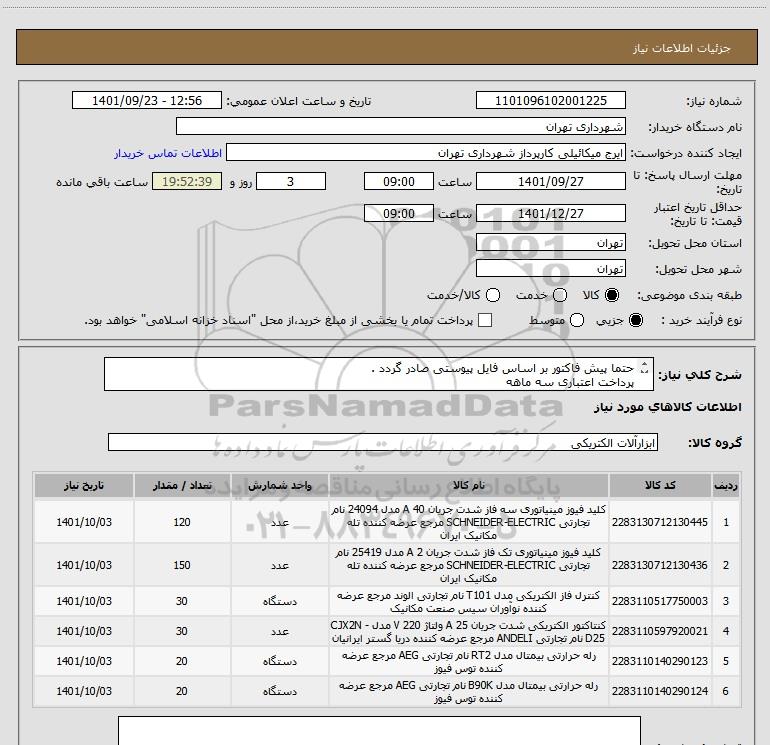The height and width of the screenshot is (745, 770).
Task: Click the price validity time field 09:00
Action: click(399, 213)
